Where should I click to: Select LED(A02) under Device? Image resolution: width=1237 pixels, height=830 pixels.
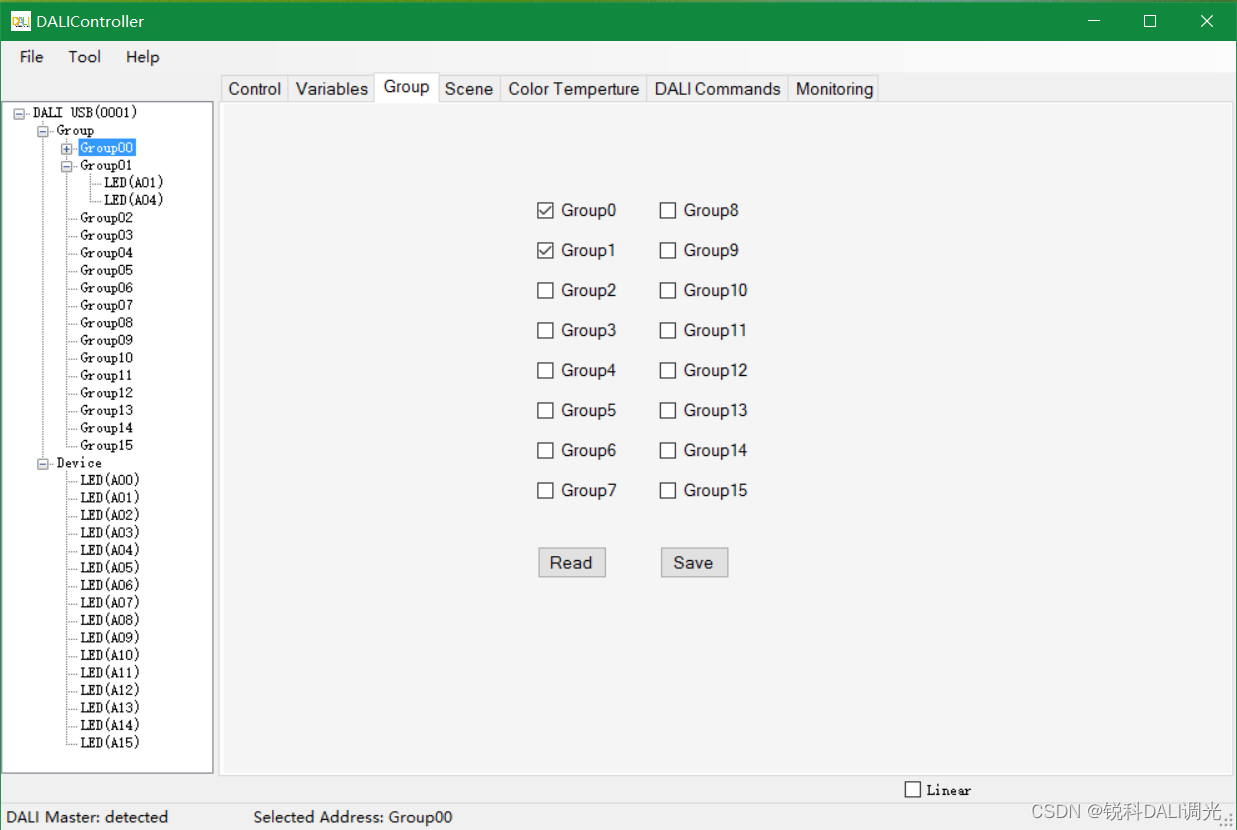(110, 516)
